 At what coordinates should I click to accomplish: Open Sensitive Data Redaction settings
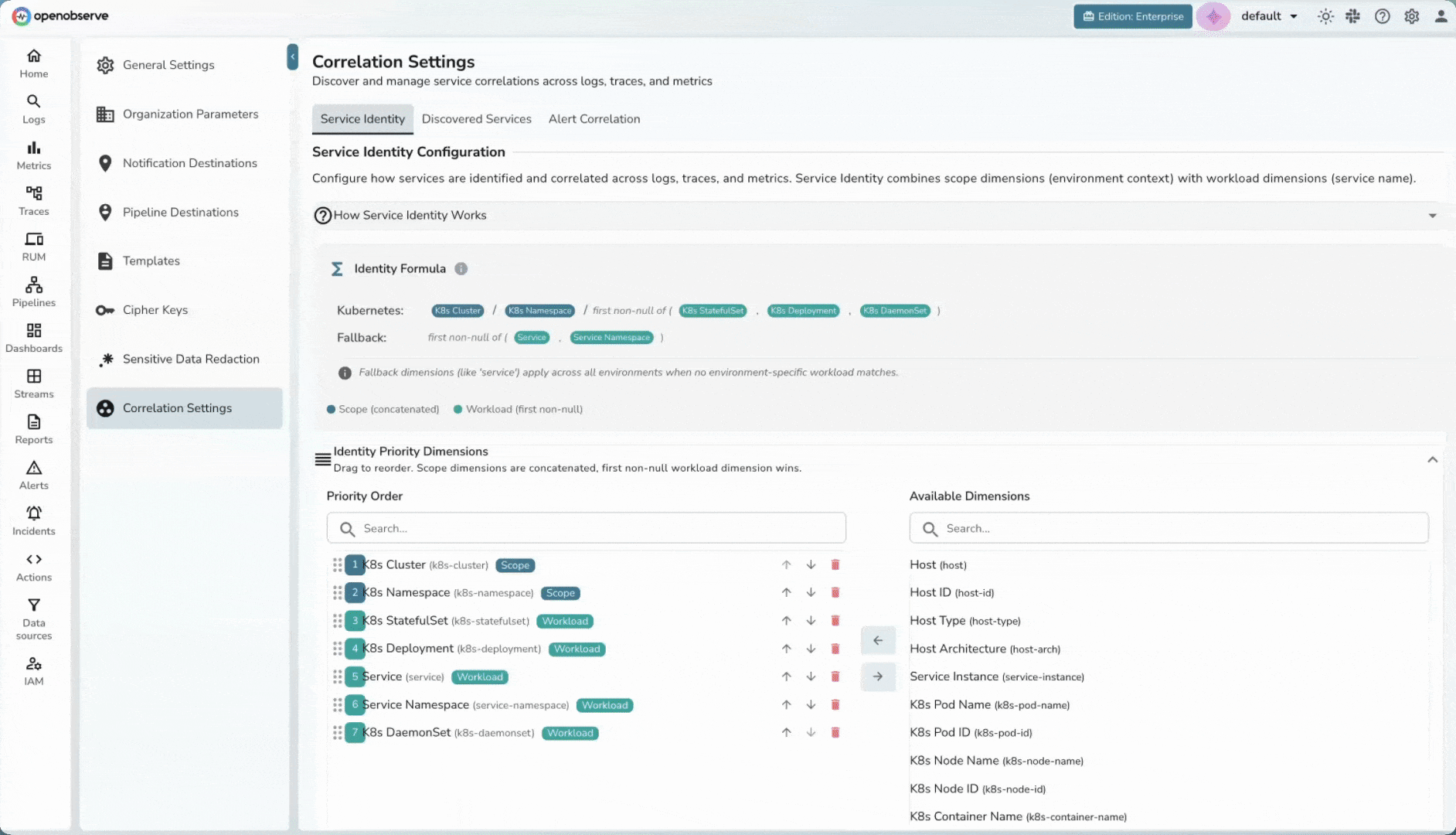coord(190,359)
